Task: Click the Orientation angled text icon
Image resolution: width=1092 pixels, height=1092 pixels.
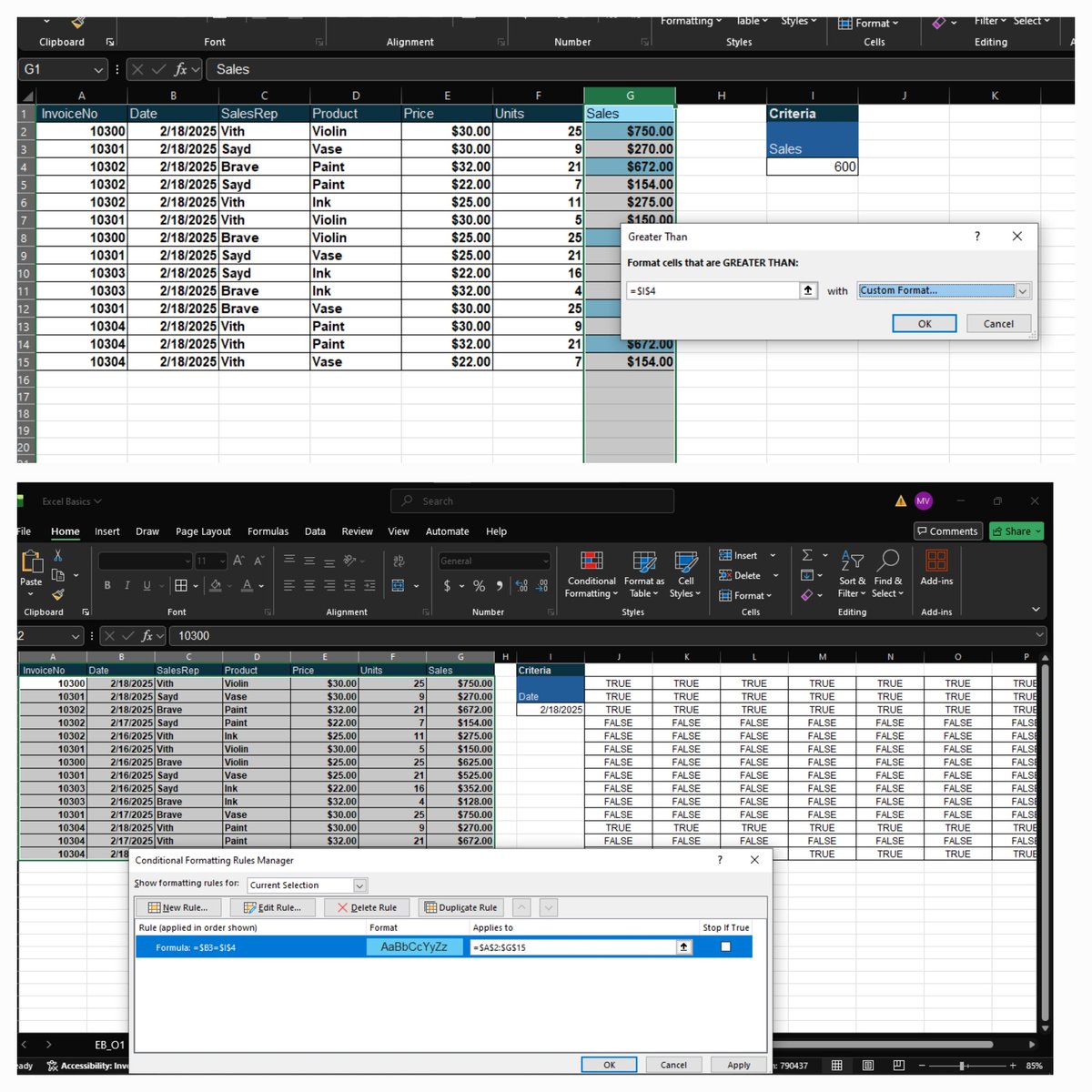Action: [349, 561]
